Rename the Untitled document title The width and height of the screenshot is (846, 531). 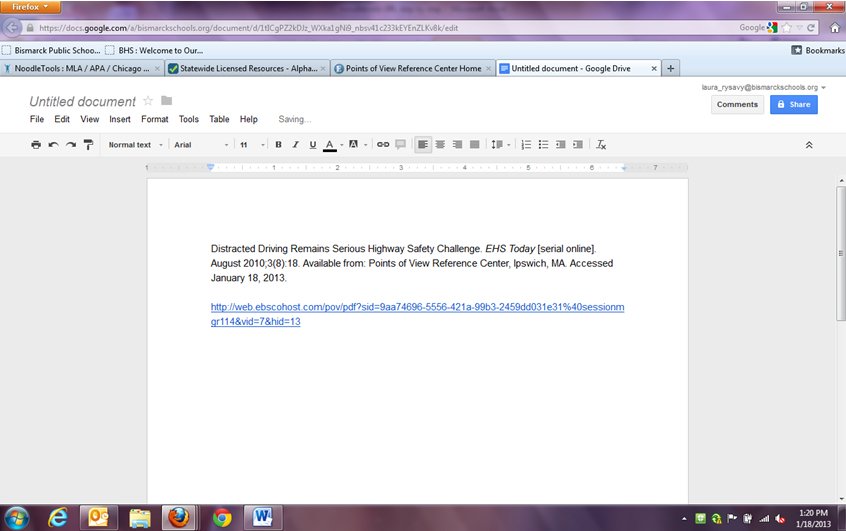(83, 101)
